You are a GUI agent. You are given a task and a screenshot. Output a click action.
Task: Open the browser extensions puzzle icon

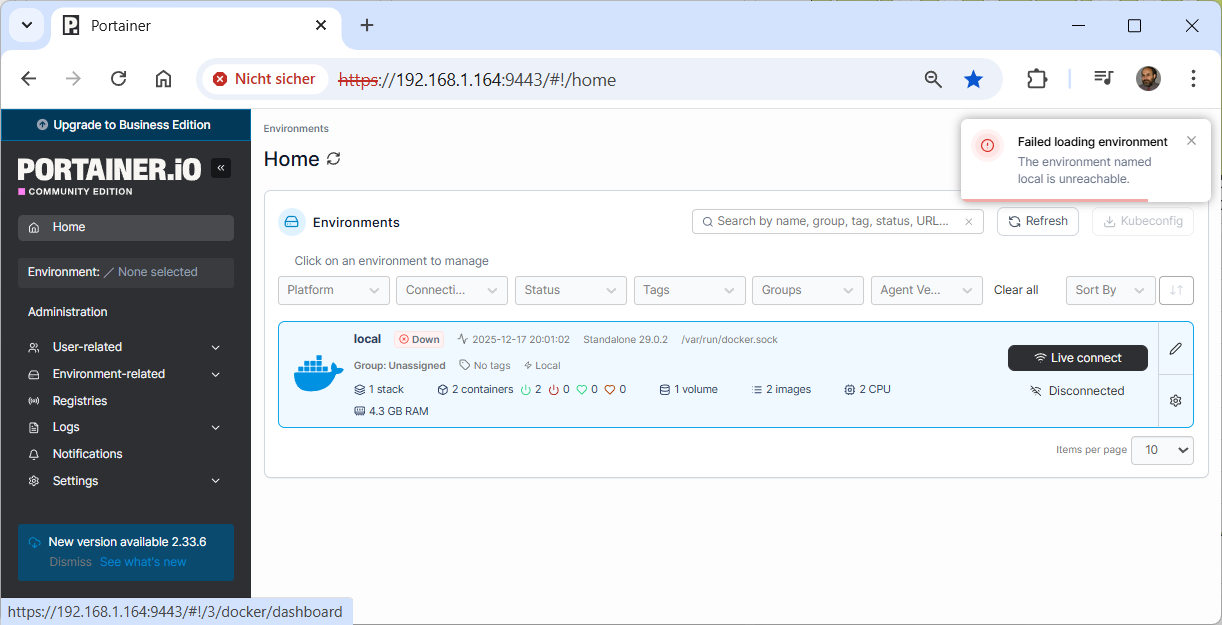pyautogui.click(x=1037, y=79)
